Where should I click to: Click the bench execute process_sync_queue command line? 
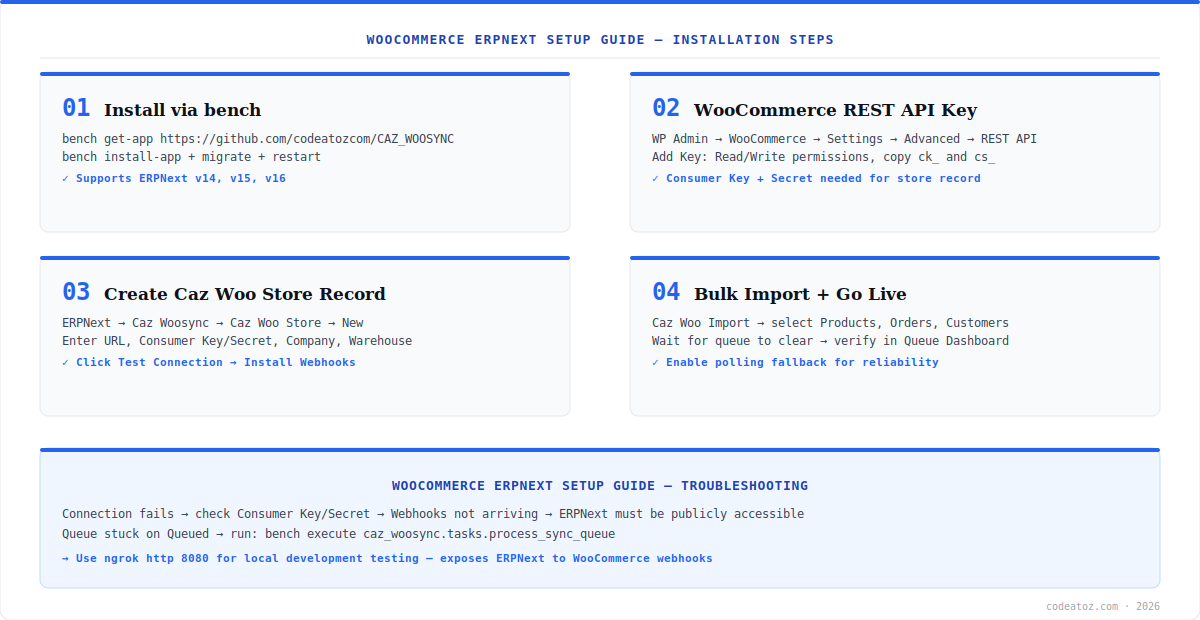pyautogui.click(x=339, y=534)
